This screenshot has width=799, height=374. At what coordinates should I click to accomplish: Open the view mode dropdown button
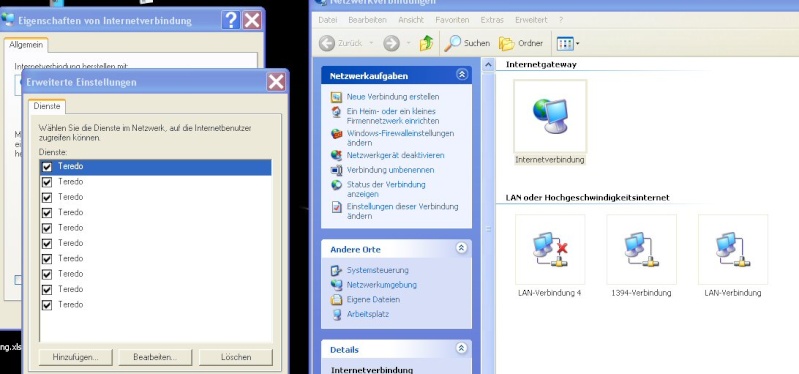point(568,44)
